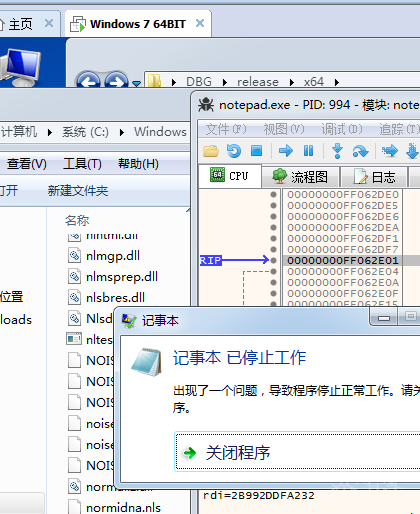Open the 日志 log tab
This screenshot has height=514, width=420.
click(x=374, y=177)
